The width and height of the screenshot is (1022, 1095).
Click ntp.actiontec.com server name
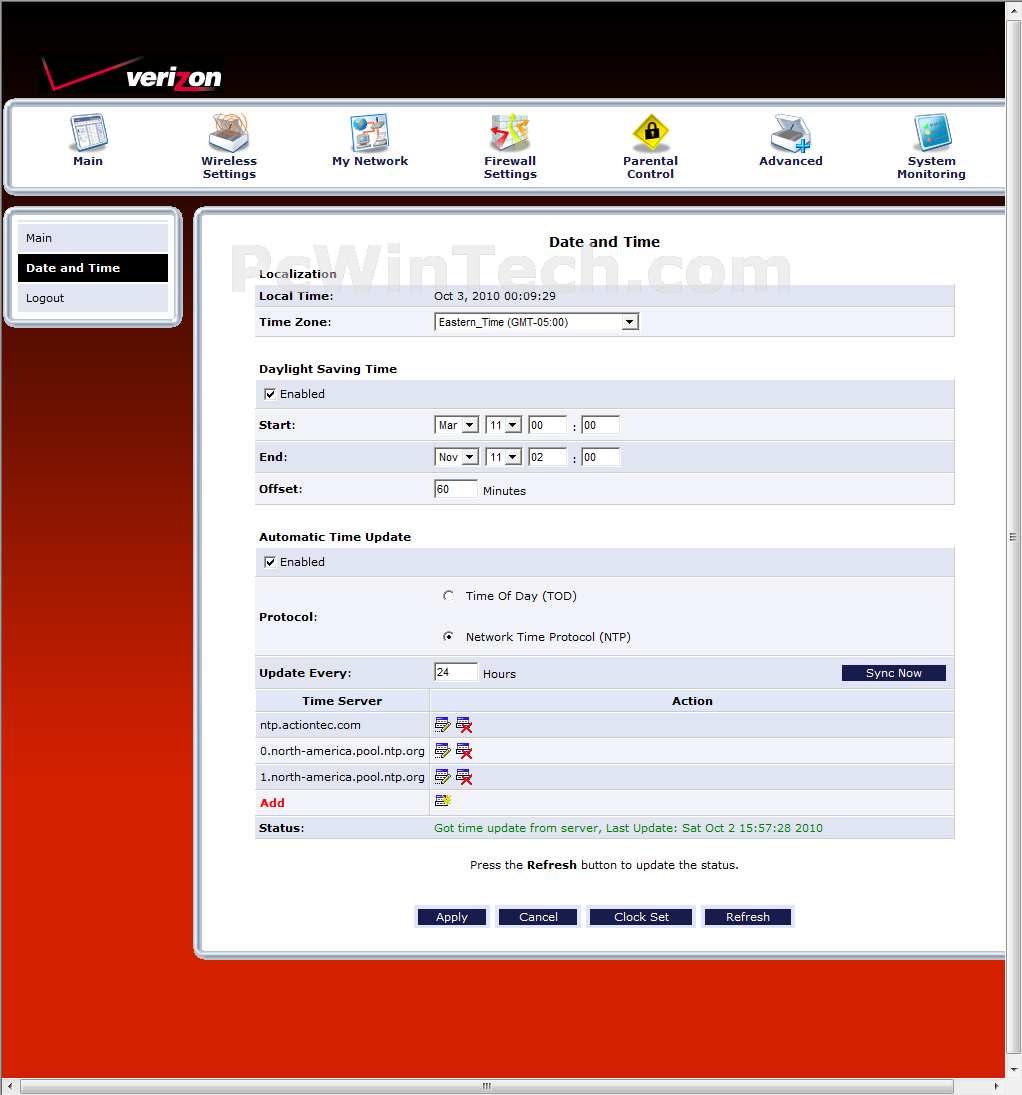click(310, 725)
